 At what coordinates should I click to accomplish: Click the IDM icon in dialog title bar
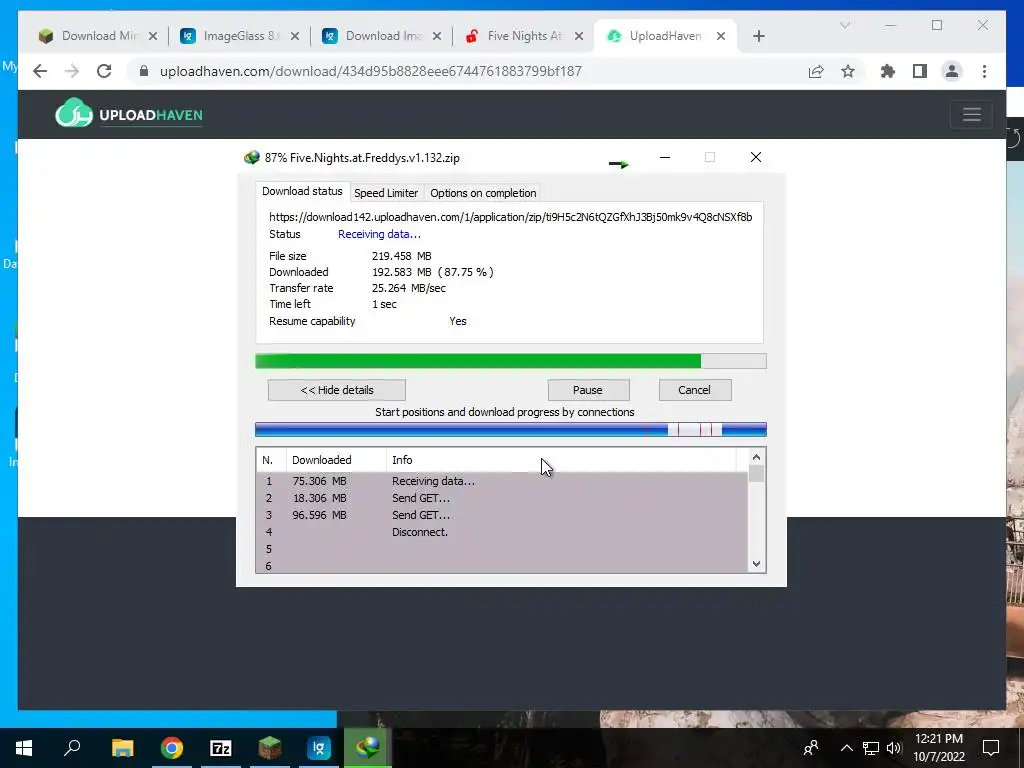[x=251, y=157]
